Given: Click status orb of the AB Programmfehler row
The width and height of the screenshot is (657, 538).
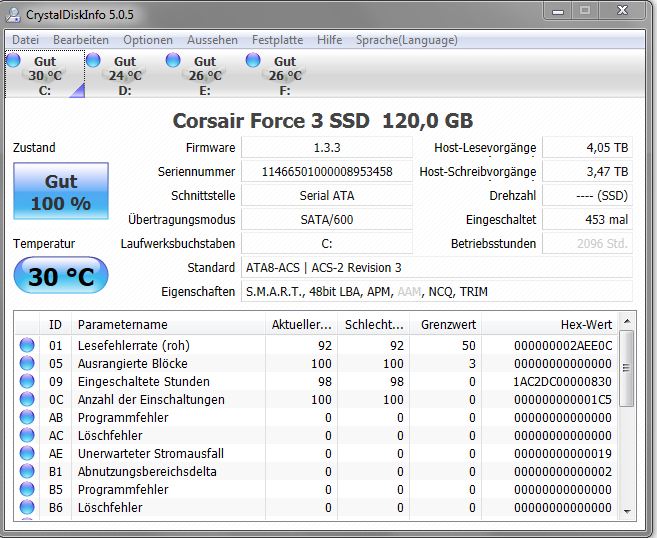Looking at the screenshot, I should click(27, 417).
